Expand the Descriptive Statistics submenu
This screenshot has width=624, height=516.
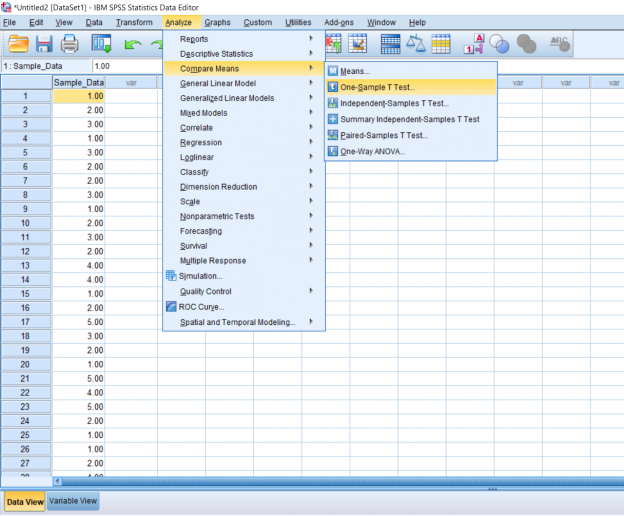(244, 54)
